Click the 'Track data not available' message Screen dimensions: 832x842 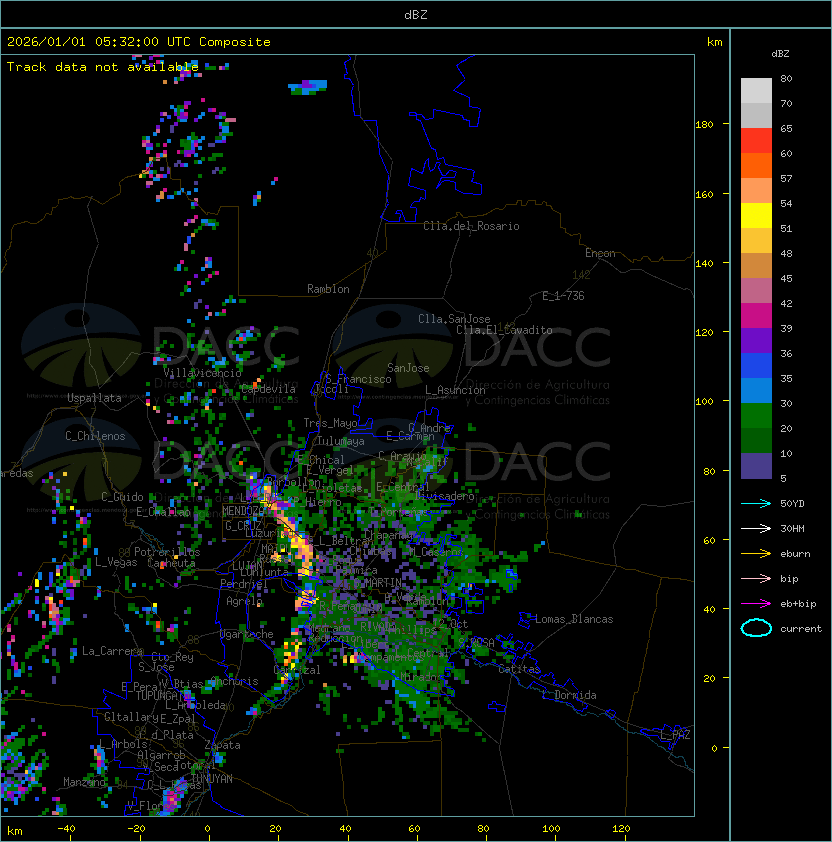pos(103,67)
